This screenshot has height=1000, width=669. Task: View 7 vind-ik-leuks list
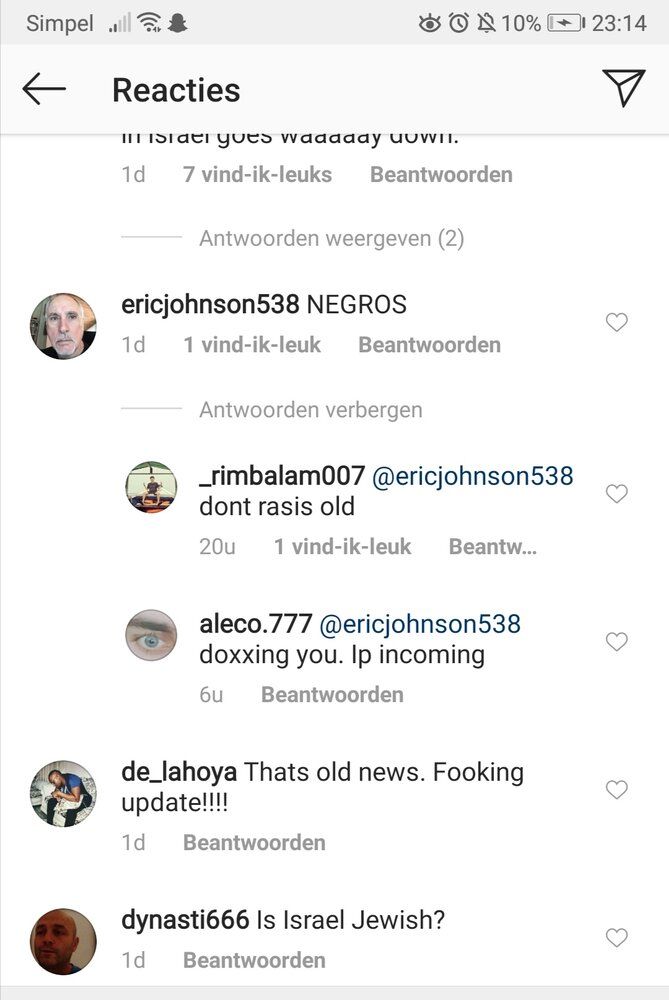tap(257, 175)
